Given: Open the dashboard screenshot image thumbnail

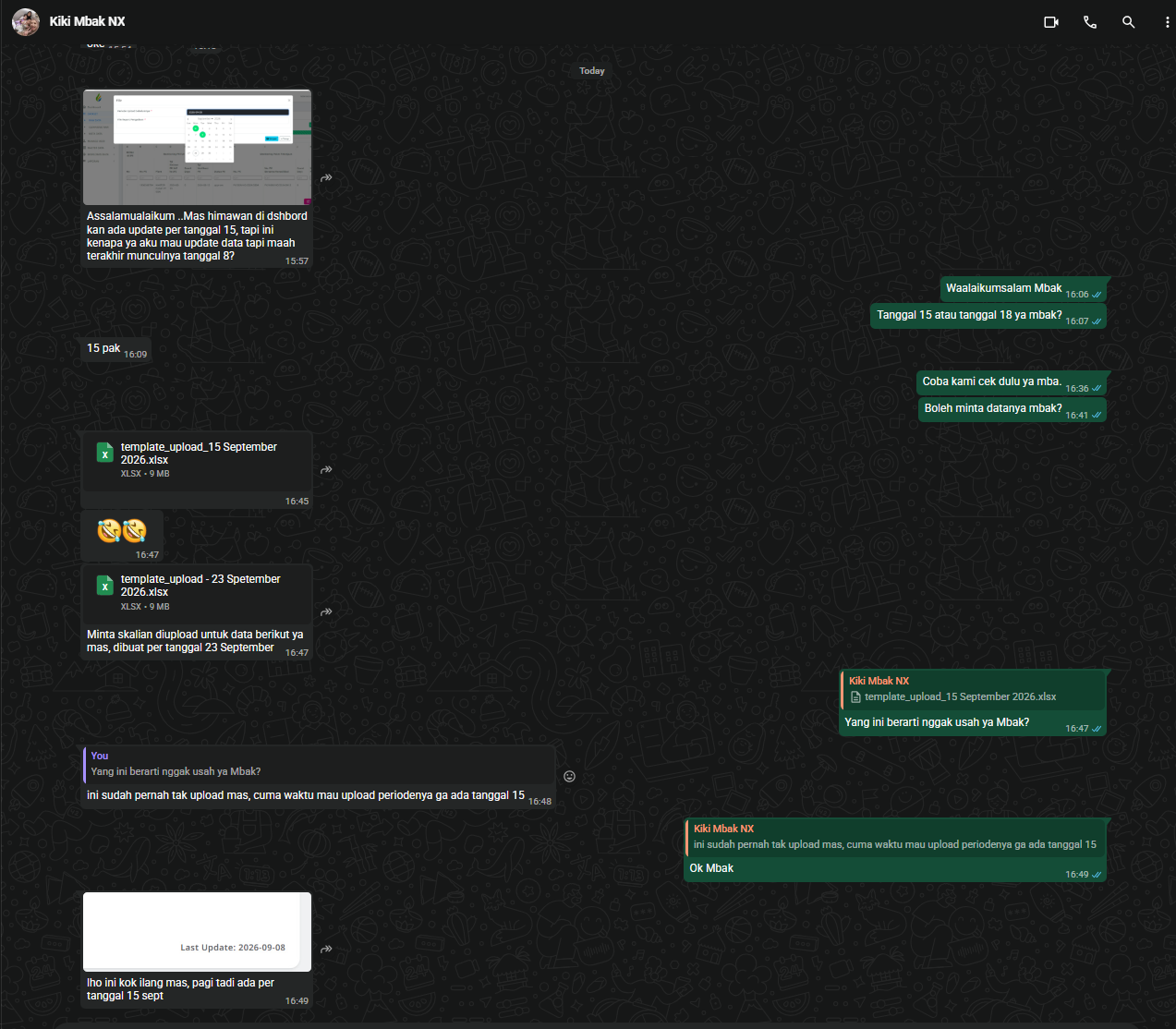Looking at the screenshot, I should [x=197, y=147].
